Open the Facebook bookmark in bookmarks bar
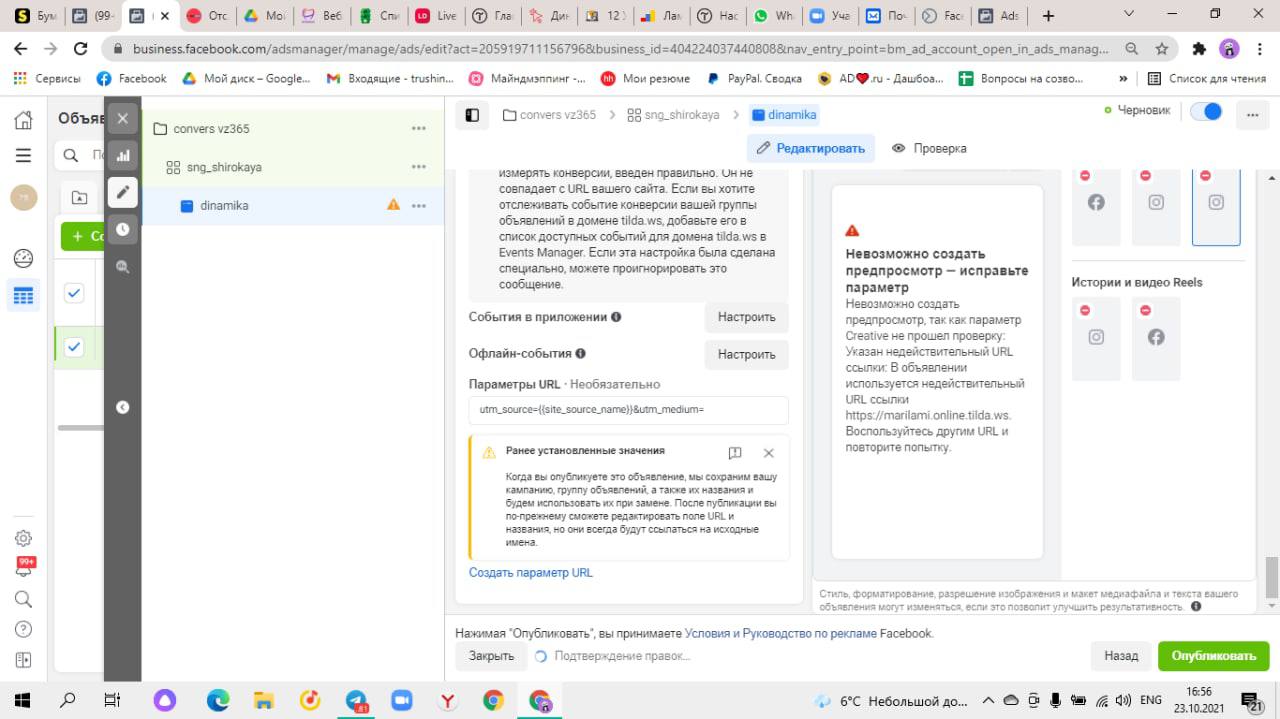The height and width of the screenshot is (719, 1280). [x=132, y=78]
